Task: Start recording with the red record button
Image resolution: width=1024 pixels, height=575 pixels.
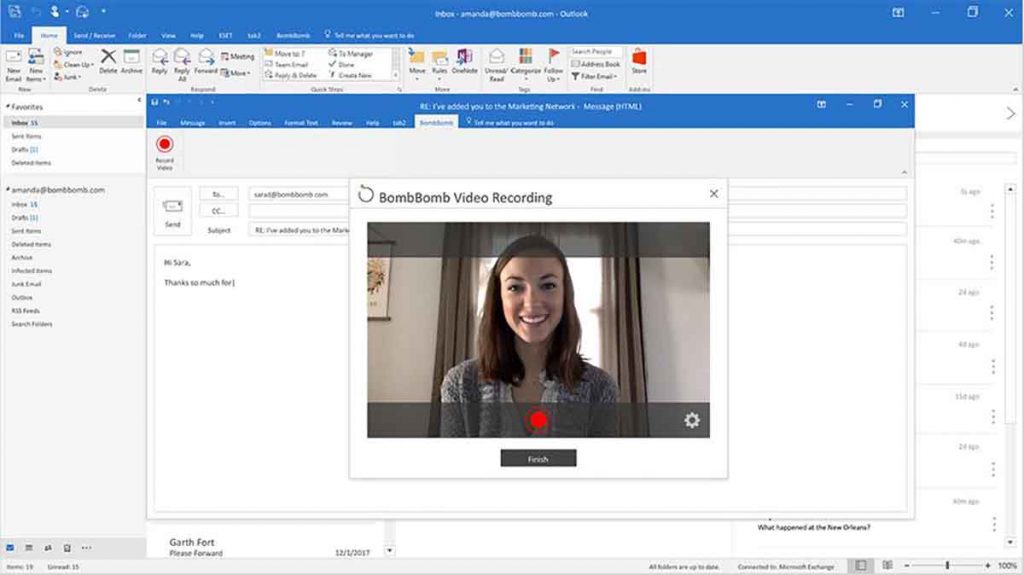Action: coord(538,420)
